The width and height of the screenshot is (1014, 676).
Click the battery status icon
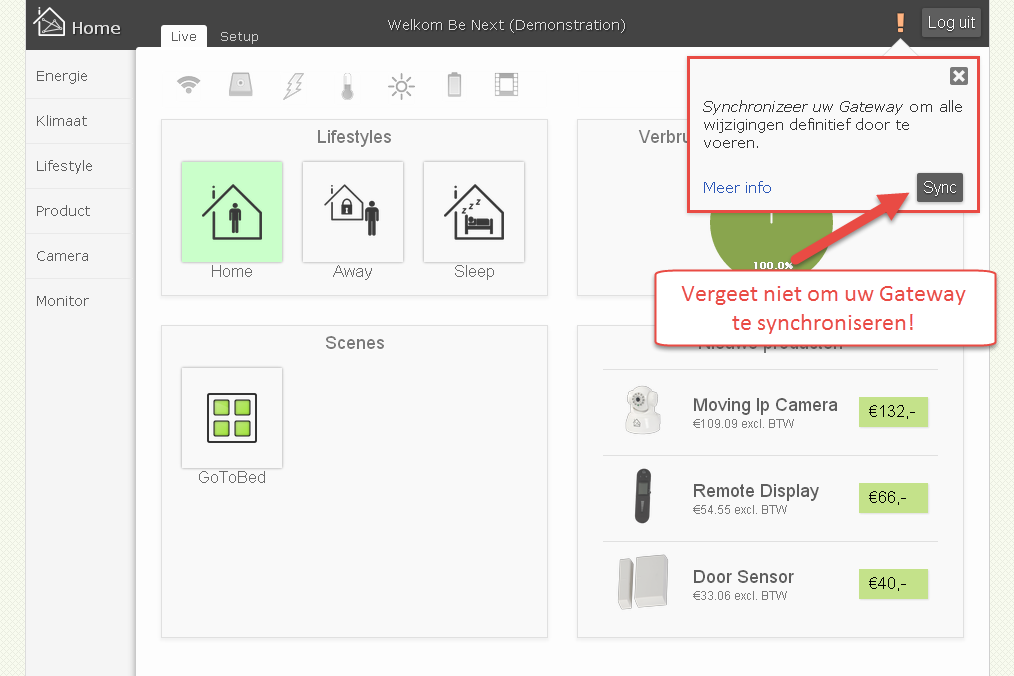454,85
